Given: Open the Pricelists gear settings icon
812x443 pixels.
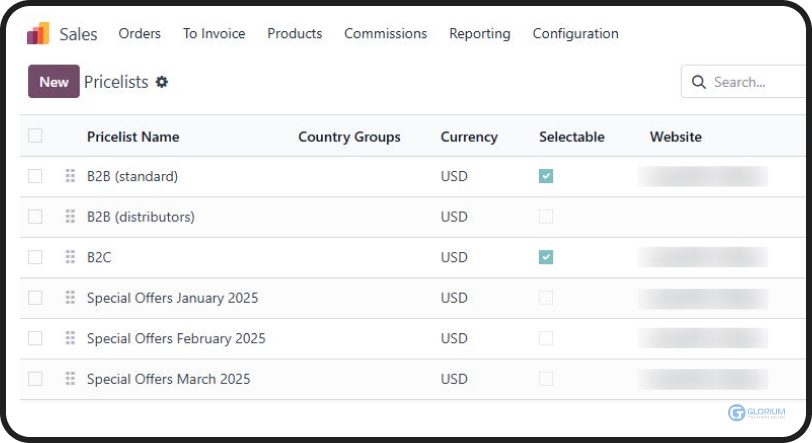Looking at the screenshot, I should (x=162, y=82).
